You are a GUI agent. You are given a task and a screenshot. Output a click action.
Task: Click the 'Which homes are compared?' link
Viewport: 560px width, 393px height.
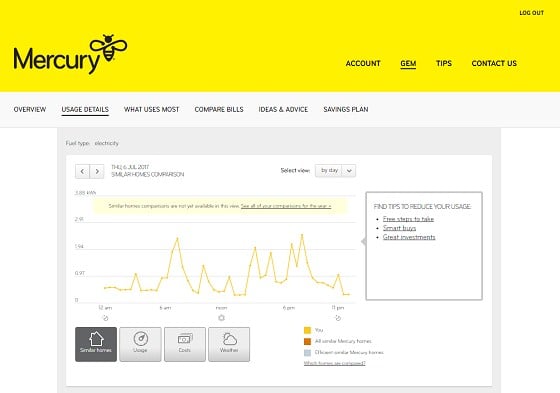[x=334, y=363]
